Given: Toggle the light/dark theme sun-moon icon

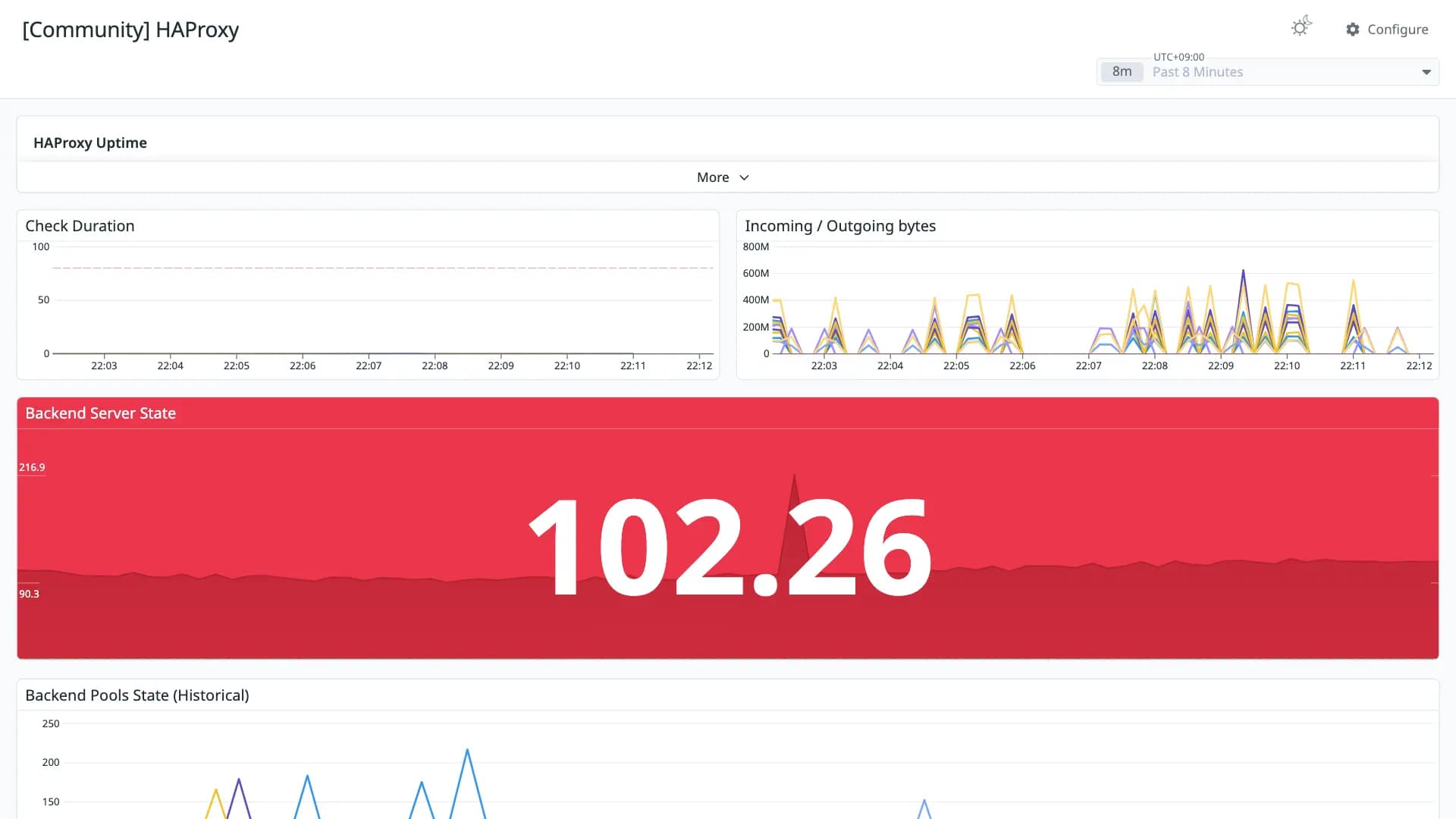Looking at the screenshot, I should [x=1301, y=27].
